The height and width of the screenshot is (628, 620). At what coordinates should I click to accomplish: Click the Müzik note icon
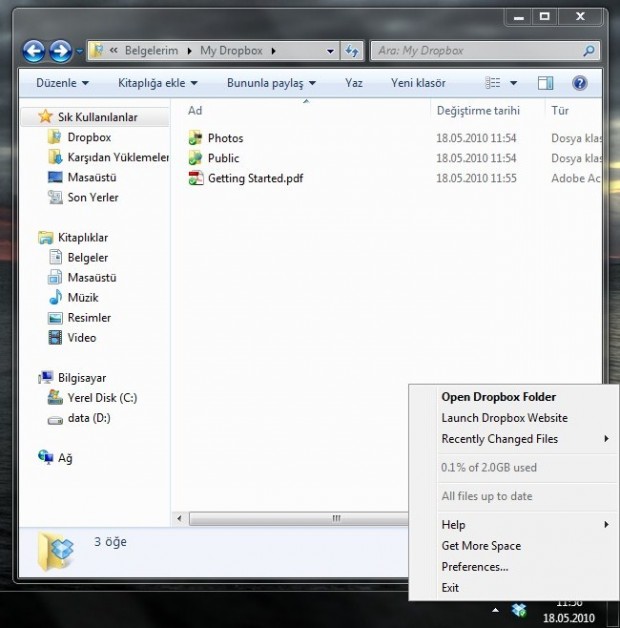point(55,297)
